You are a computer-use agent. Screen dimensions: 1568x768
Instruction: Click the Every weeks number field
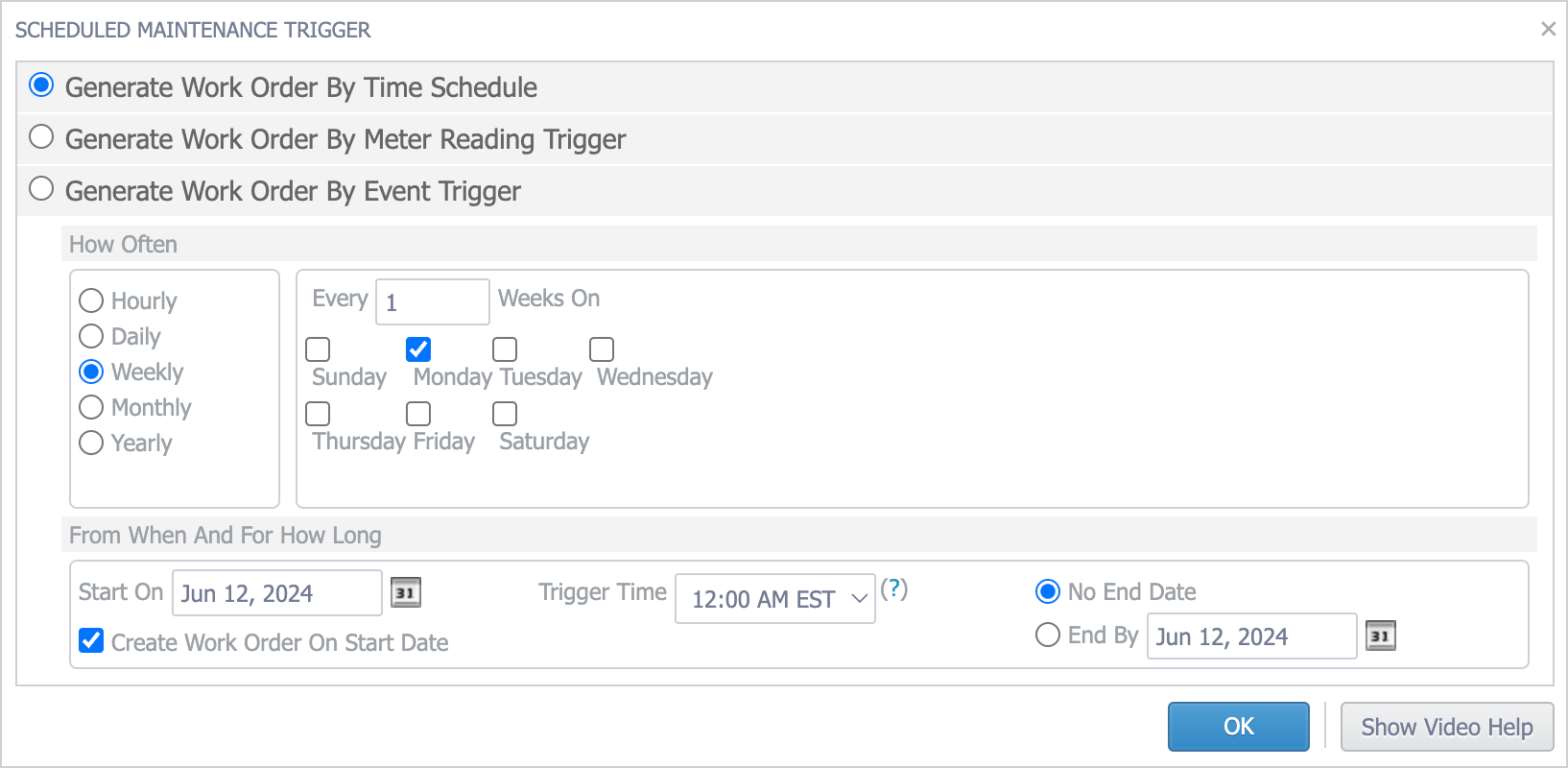[432, 302]
